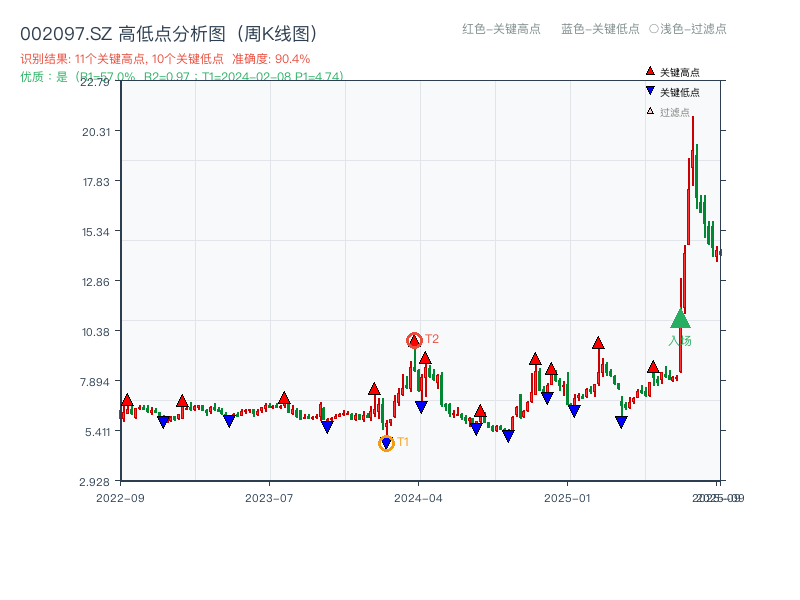The image size is (800, 600).
Task: Click the red 识别结果 summary line
Action: [x=165, y=59]
